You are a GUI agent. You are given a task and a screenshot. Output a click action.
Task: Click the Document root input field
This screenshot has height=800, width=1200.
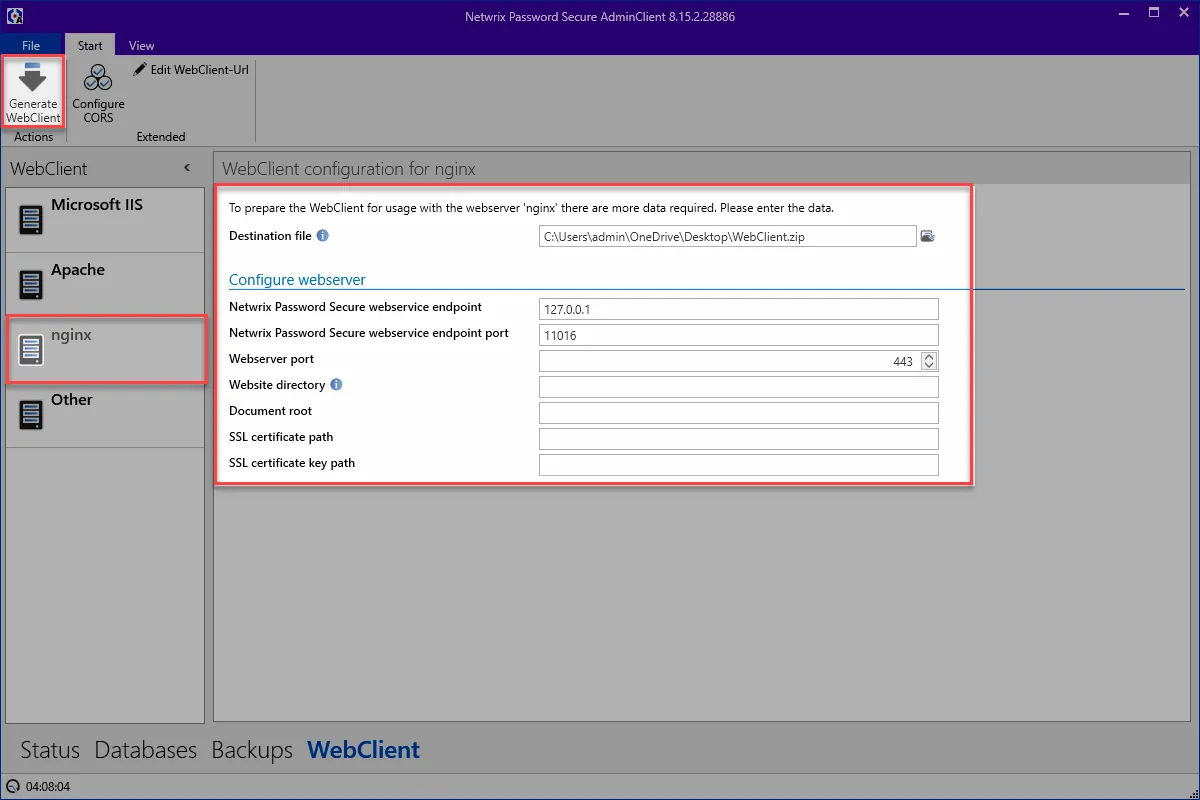(x=739, y=413)
